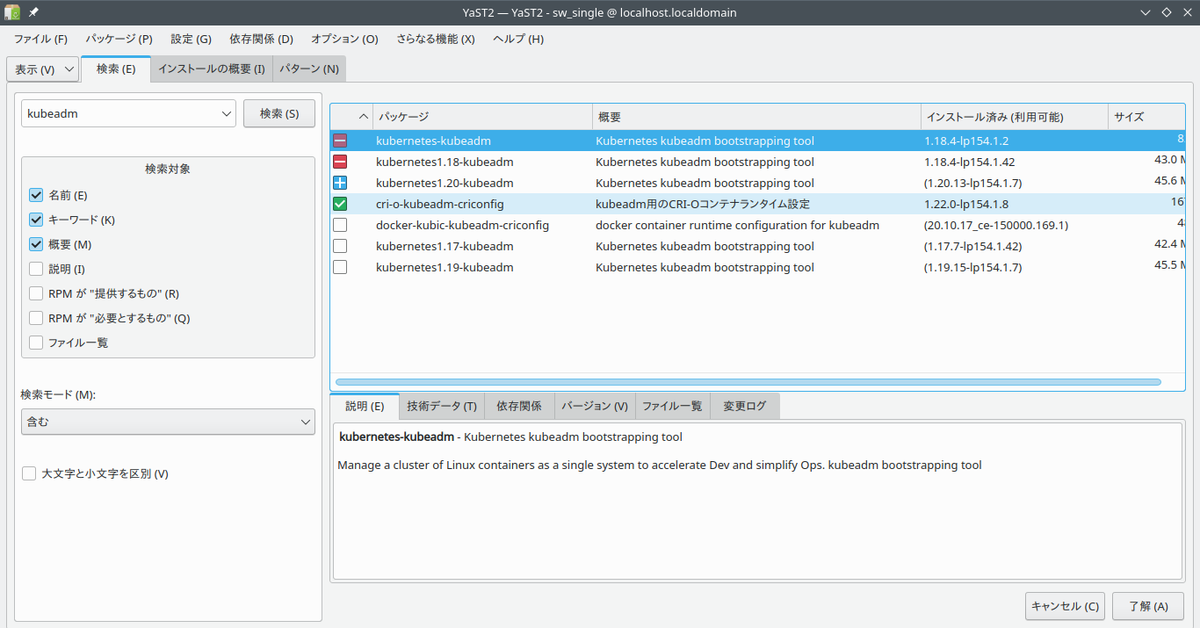Open the オプション (O) menu
Screen dimensions: 1200x628
coord(344,39)
